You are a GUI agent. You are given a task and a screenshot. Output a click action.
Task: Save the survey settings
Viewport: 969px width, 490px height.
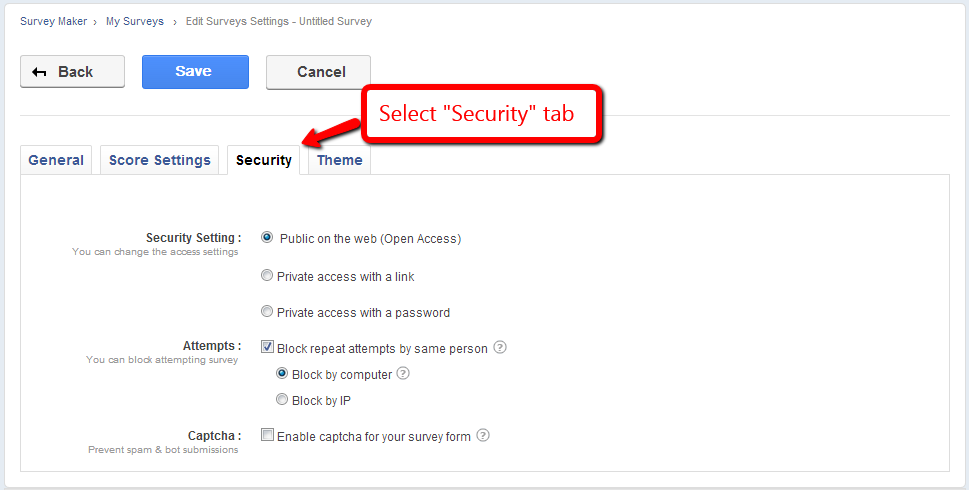click(194, 72)
